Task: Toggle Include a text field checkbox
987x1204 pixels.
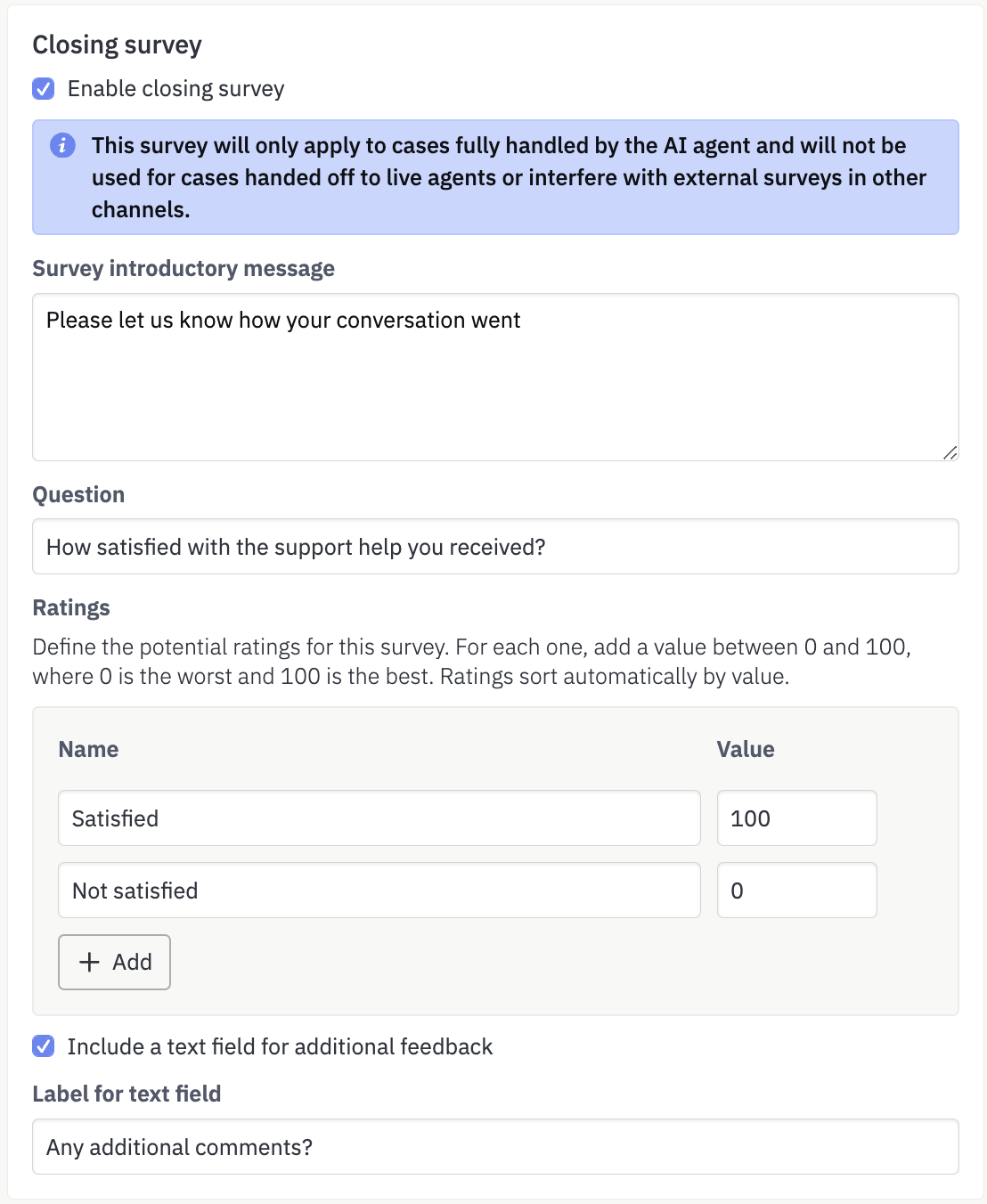Action: pyautogui.click(x=44, y=1046)
